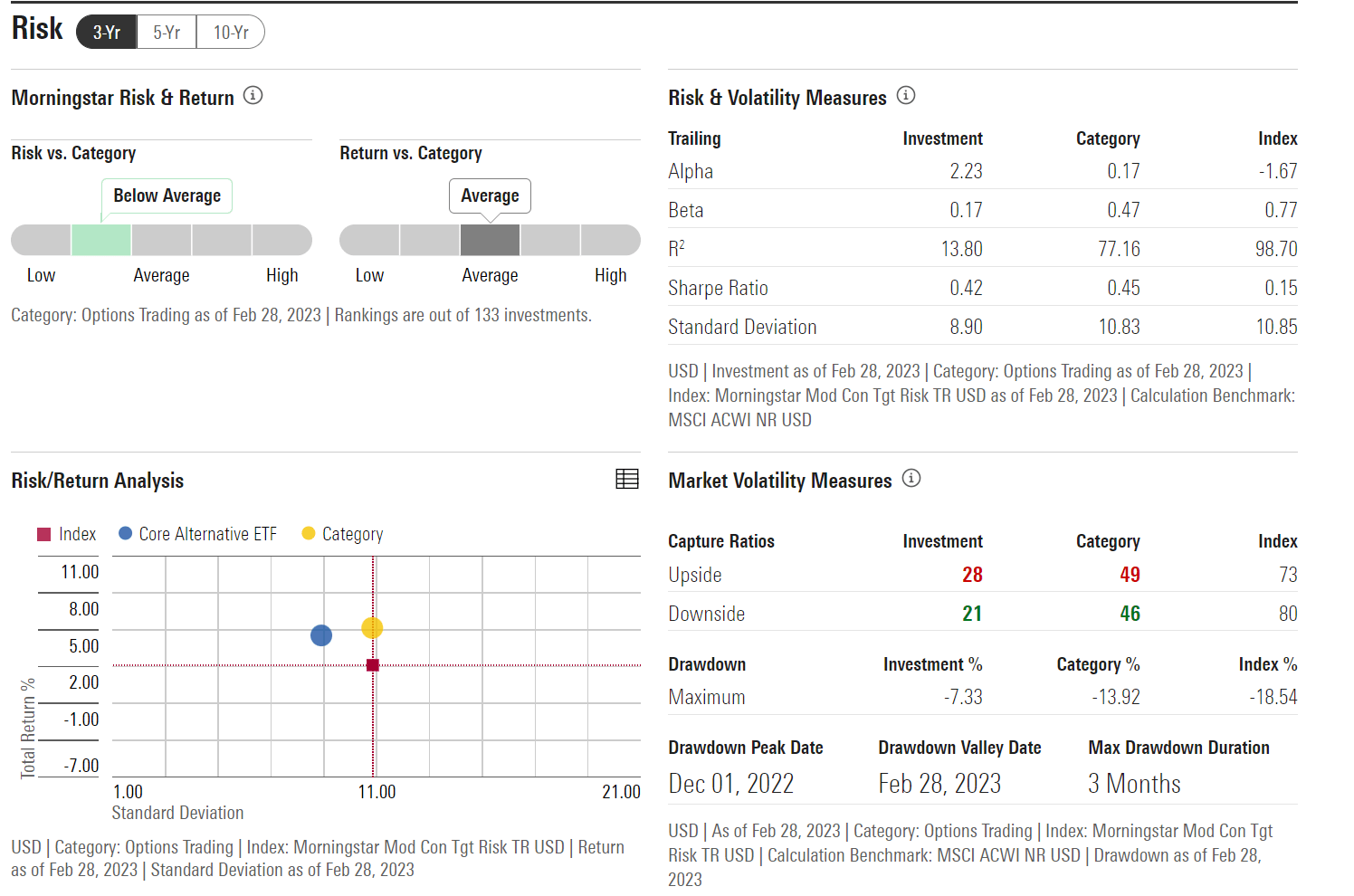Click the Average return callout label

point(490,195)
